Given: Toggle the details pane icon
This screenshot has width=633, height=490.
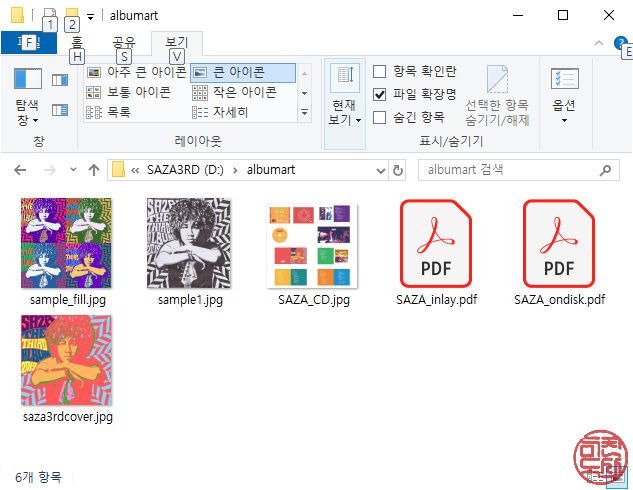Looking at the screenshot, I should point(60,110).
